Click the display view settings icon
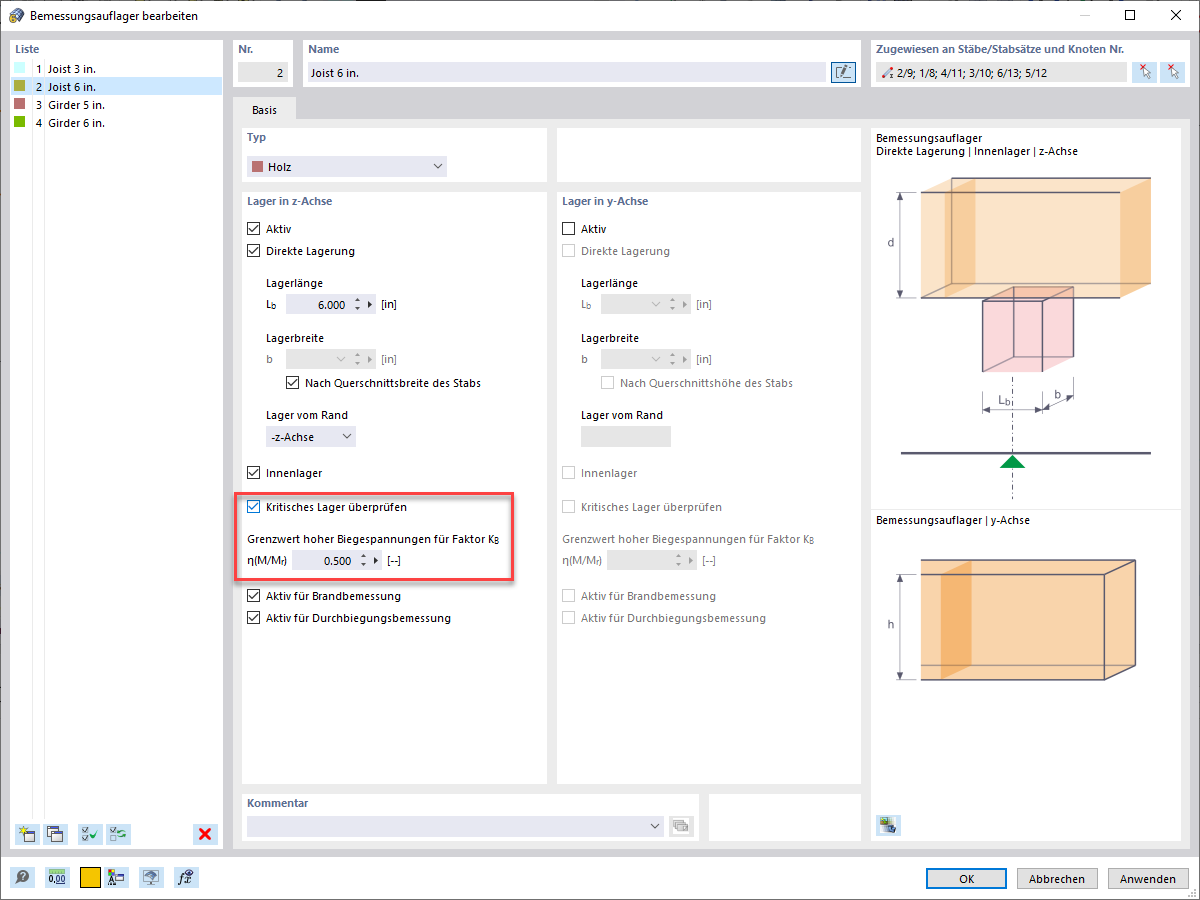This screenshot has height=900, width=1200. (x=151, y=877)
